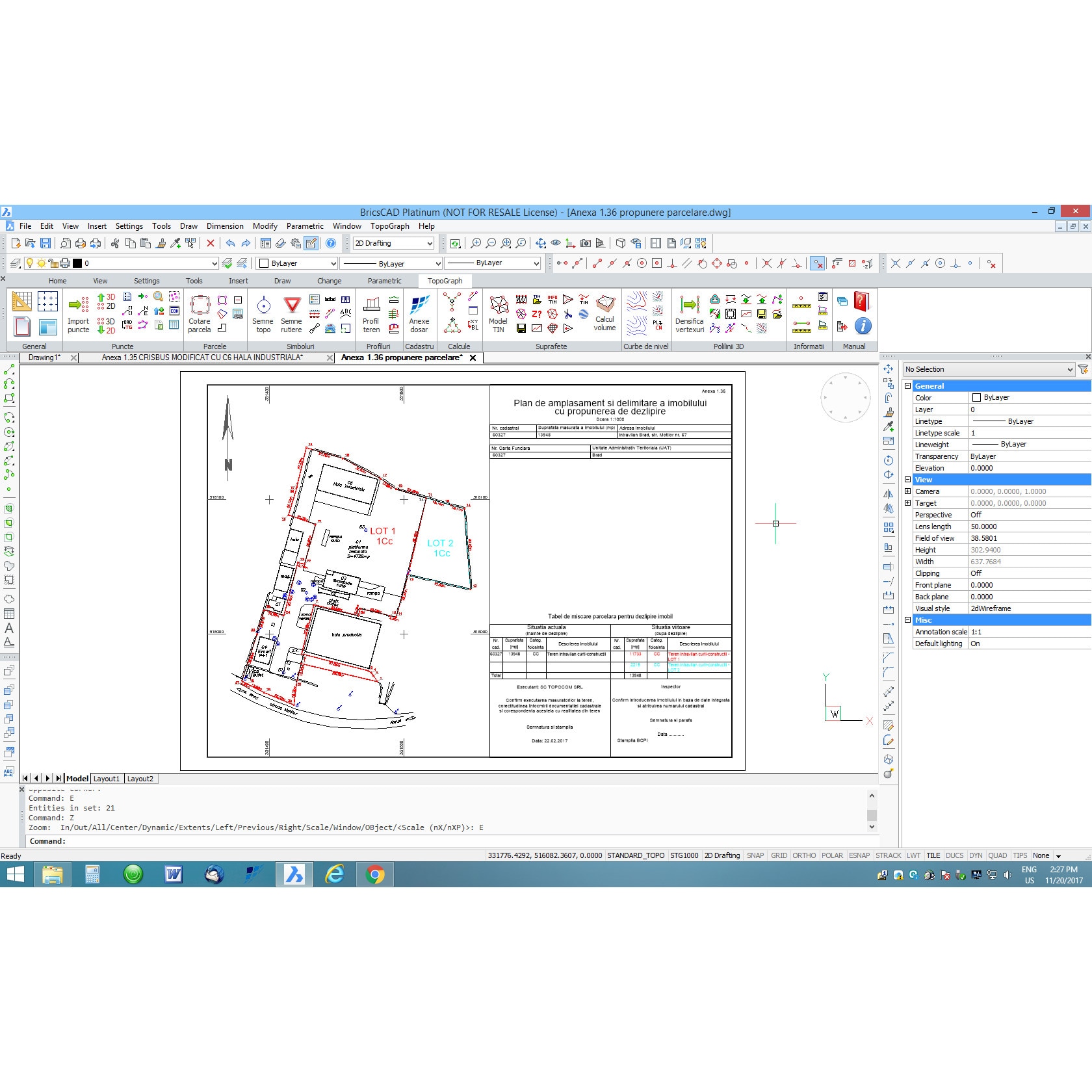Image resolution: width=1092 pixels, height=1092 pixels.
Task: Click the Command input line
Action: (455, 841)
